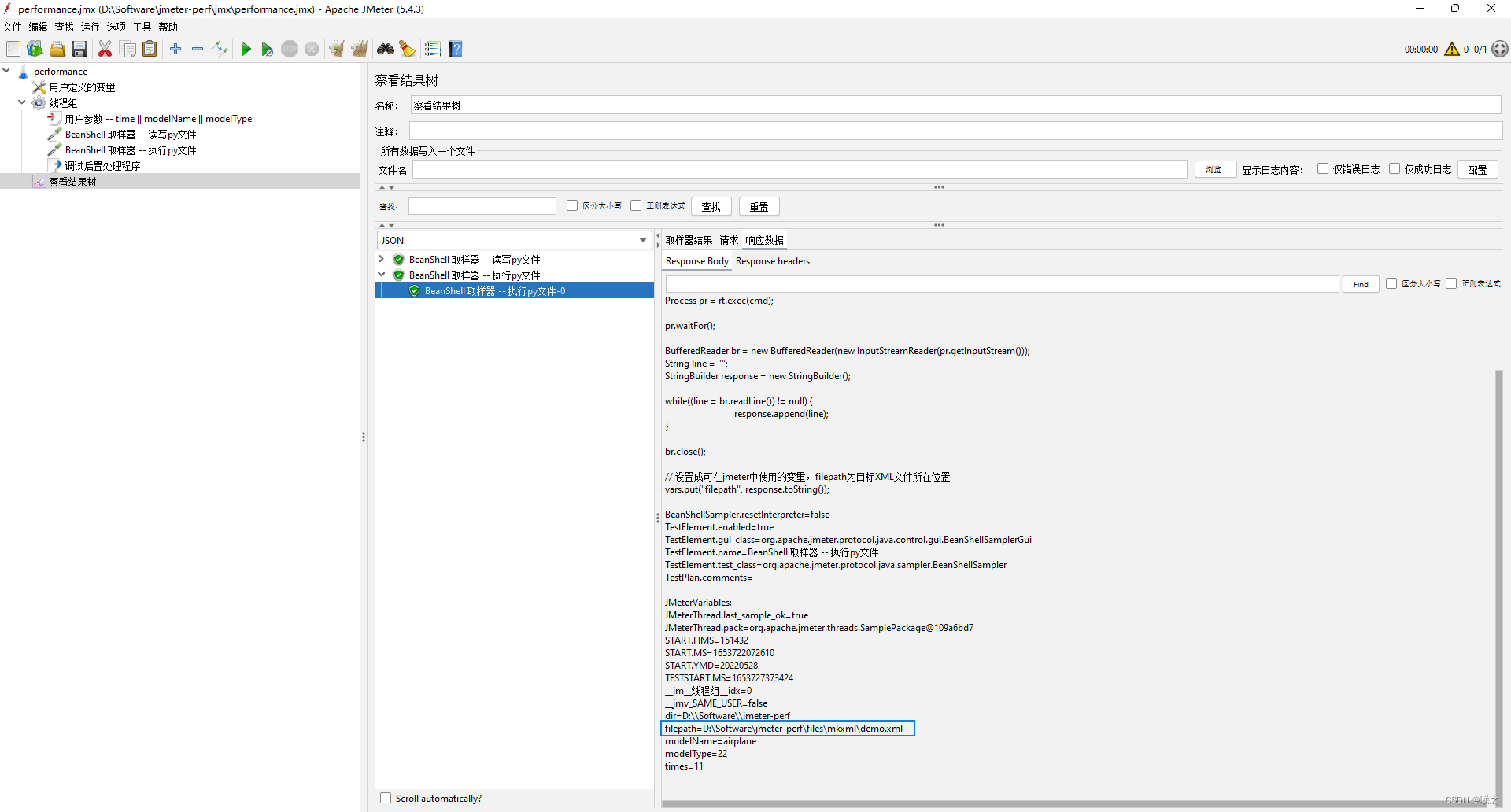Open the 帮助 menu

coord(168,27)
